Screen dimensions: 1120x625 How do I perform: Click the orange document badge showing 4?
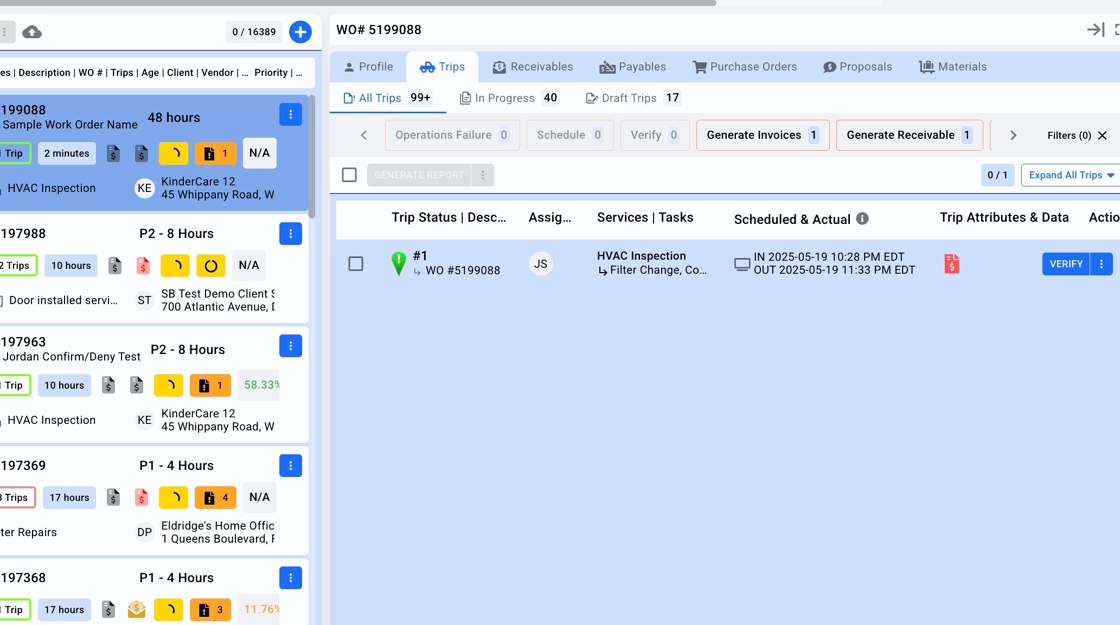tap(215, 497)
